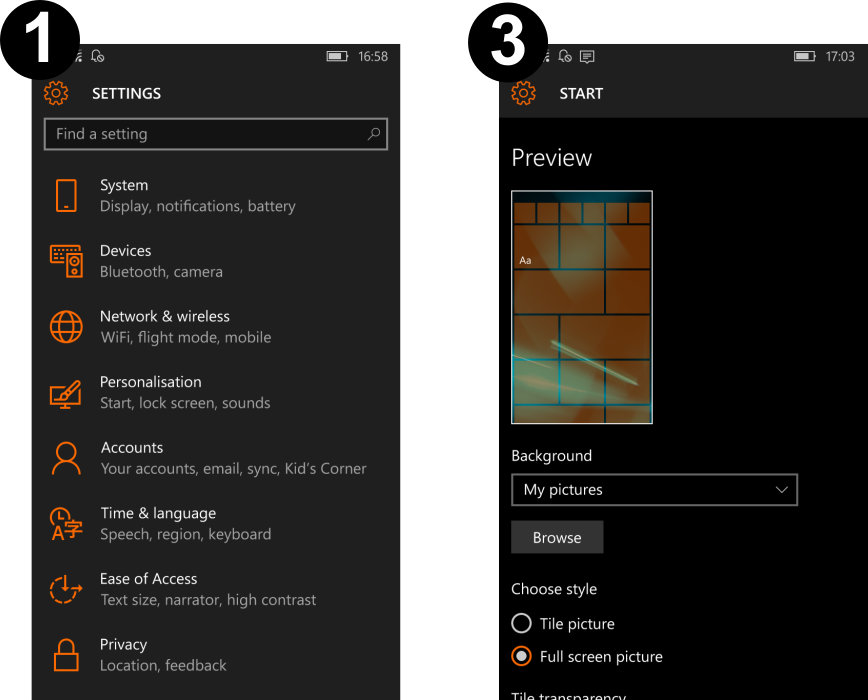This screenshot has height=700, width=868.
Task: Click 'Text size, narrator, high contrast' text
Action: tap(208, 600)
